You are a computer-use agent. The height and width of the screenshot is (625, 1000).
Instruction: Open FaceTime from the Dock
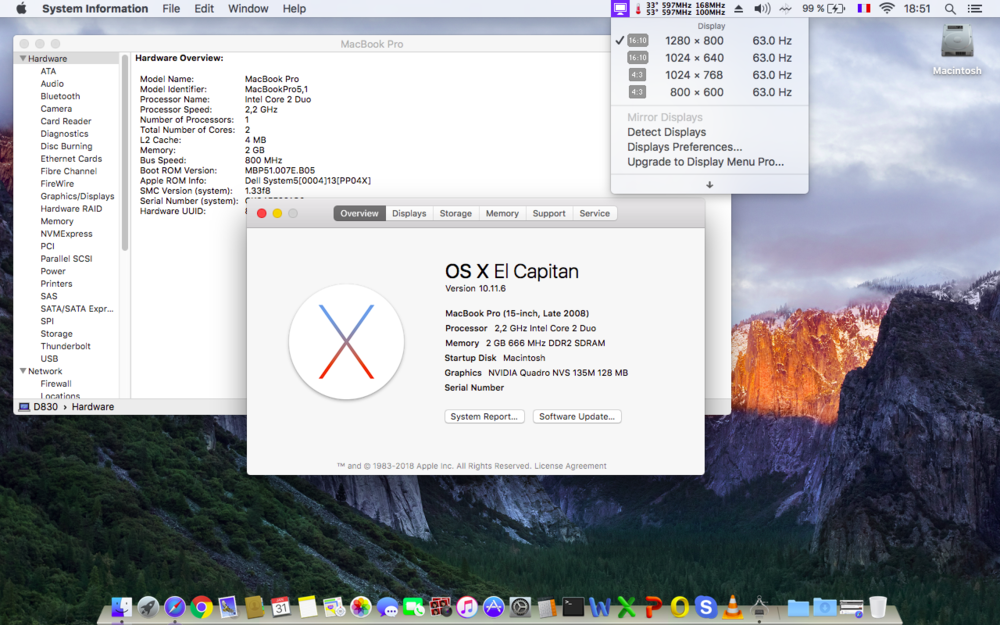pos(414,607)
